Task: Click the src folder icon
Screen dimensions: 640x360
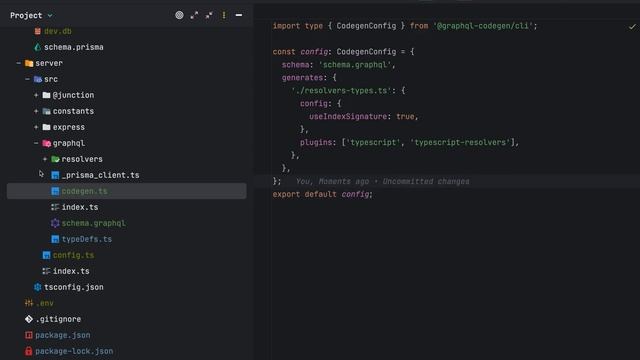Action: 38,79
